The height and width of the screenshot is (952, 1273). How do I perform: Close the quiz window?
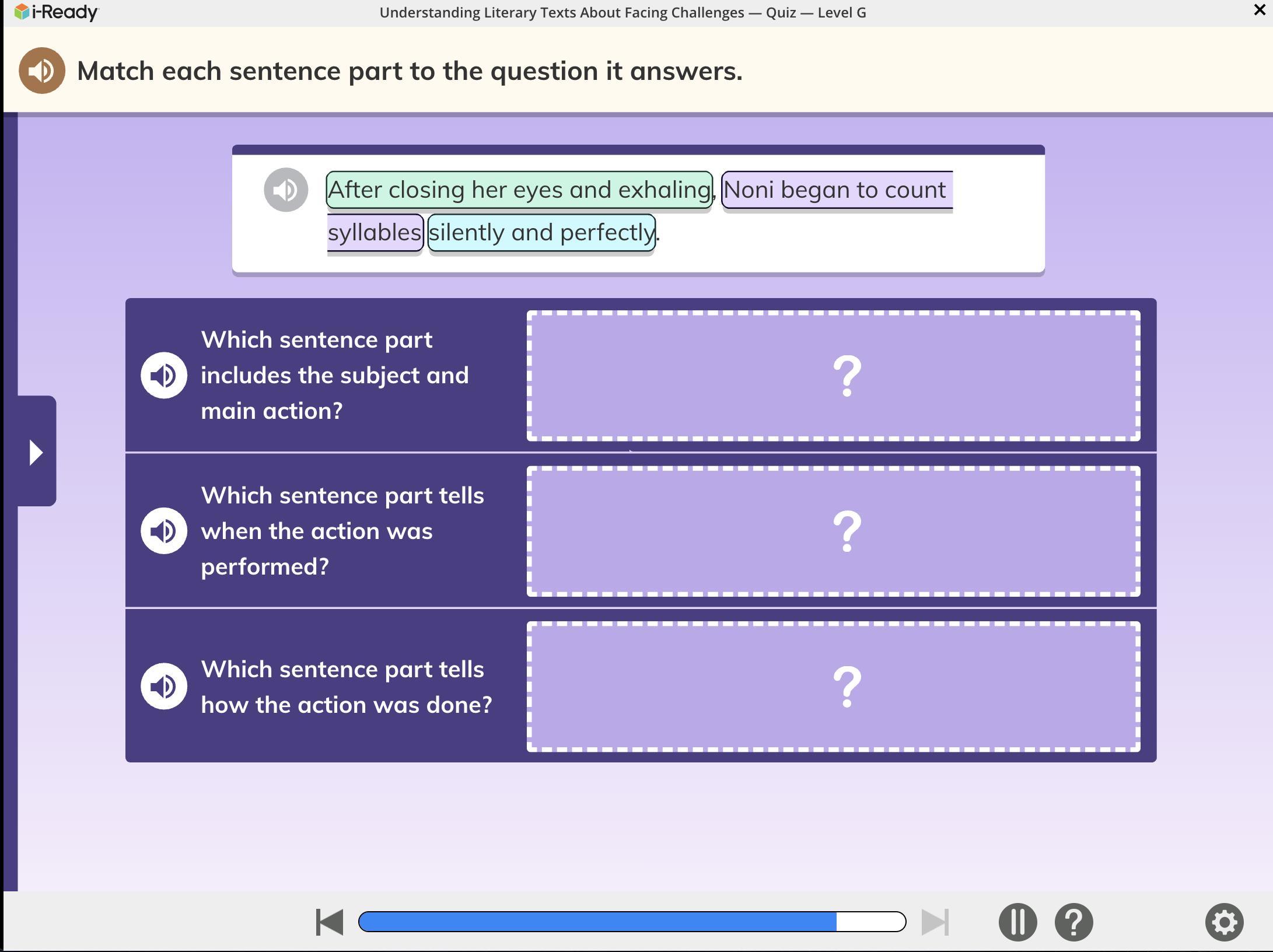click(x=1260, y=10)
